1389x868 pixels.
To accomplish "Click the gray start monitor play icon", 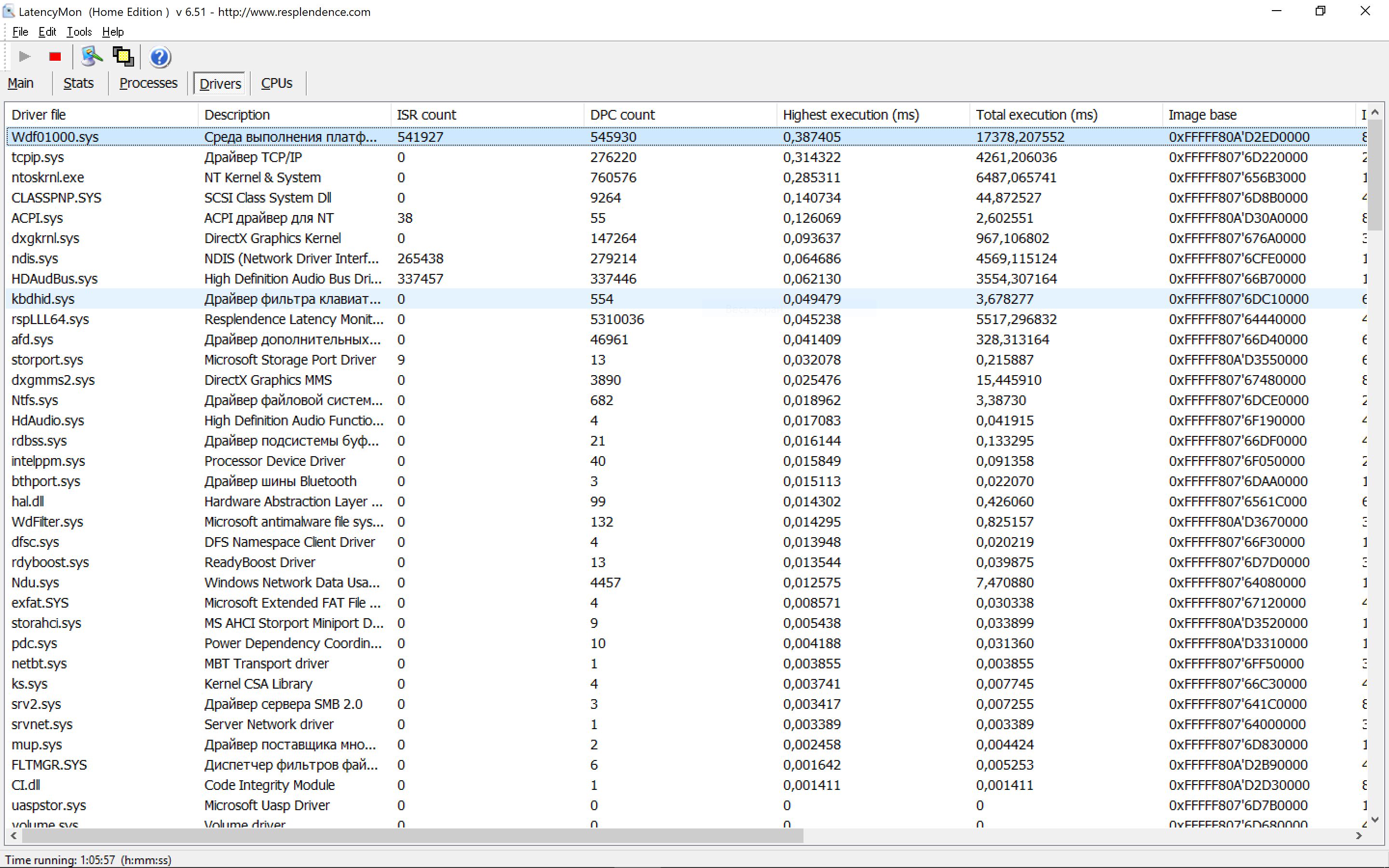I will coord(24,57).
